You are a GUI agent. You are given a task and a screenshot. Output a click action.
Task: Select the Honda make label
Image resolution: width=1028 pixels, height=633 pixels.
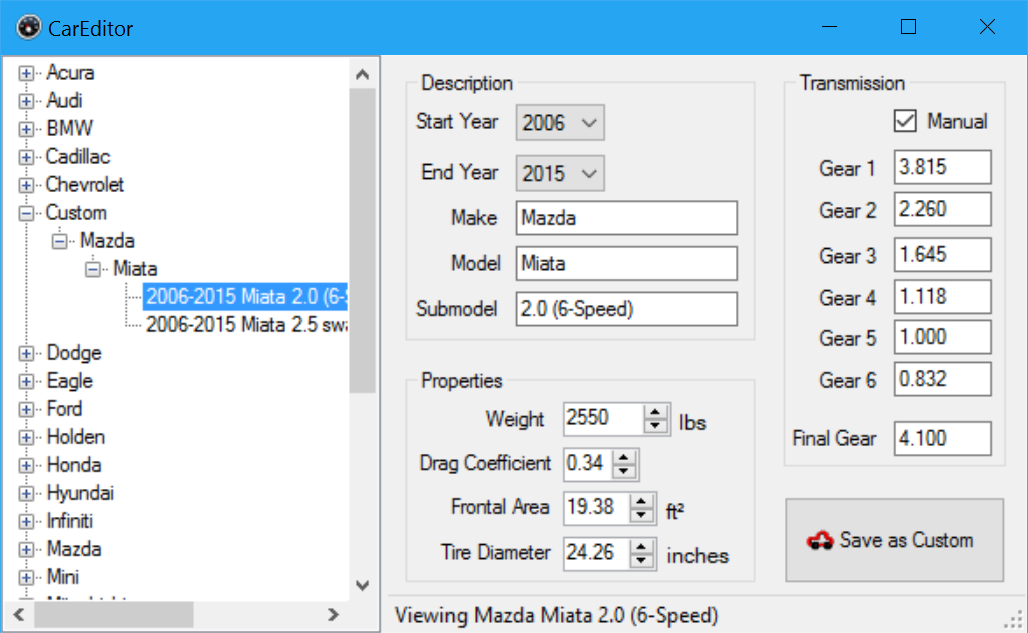73,465
